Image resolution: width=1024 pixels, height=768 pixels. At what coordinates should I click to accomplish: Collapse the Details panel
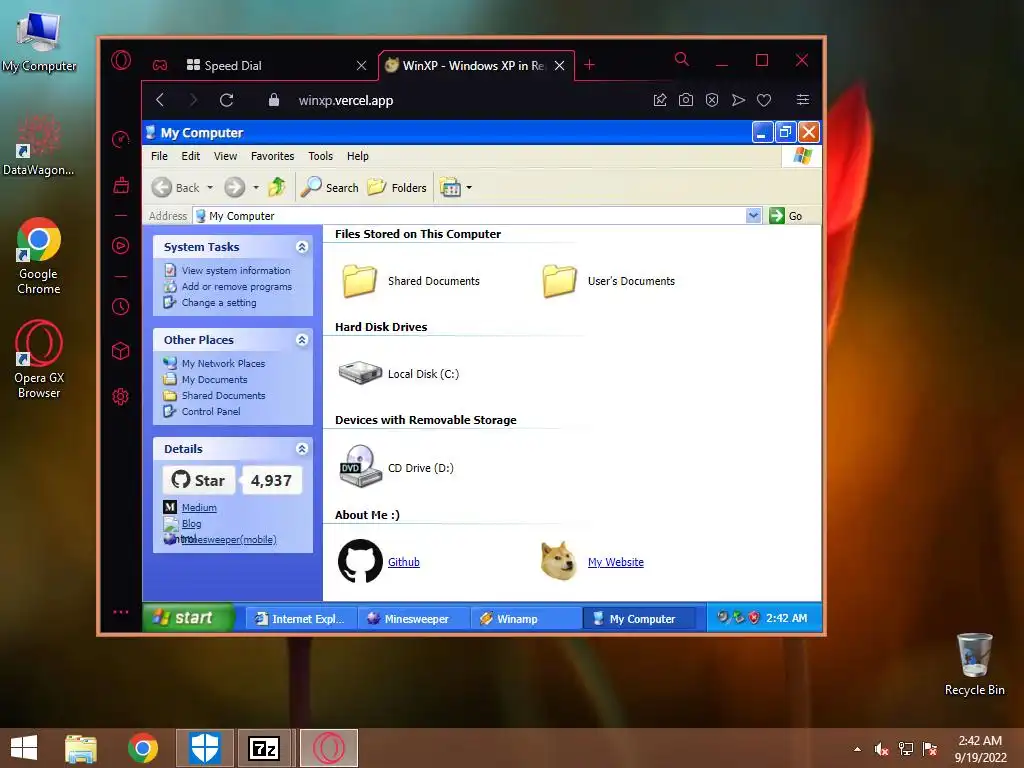302,449
